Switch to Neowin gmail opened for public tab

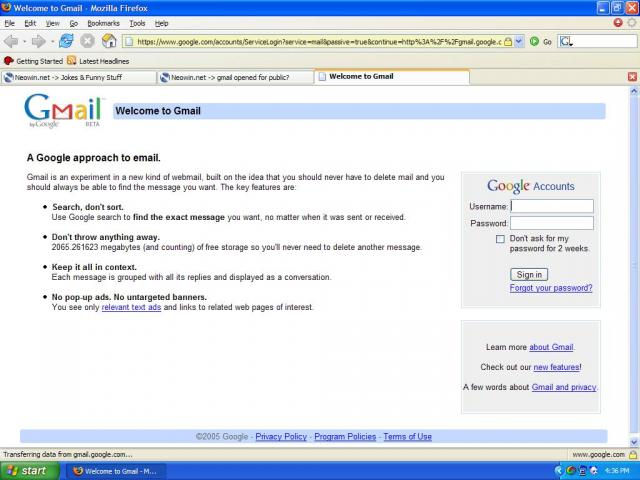tap(235, 77)
